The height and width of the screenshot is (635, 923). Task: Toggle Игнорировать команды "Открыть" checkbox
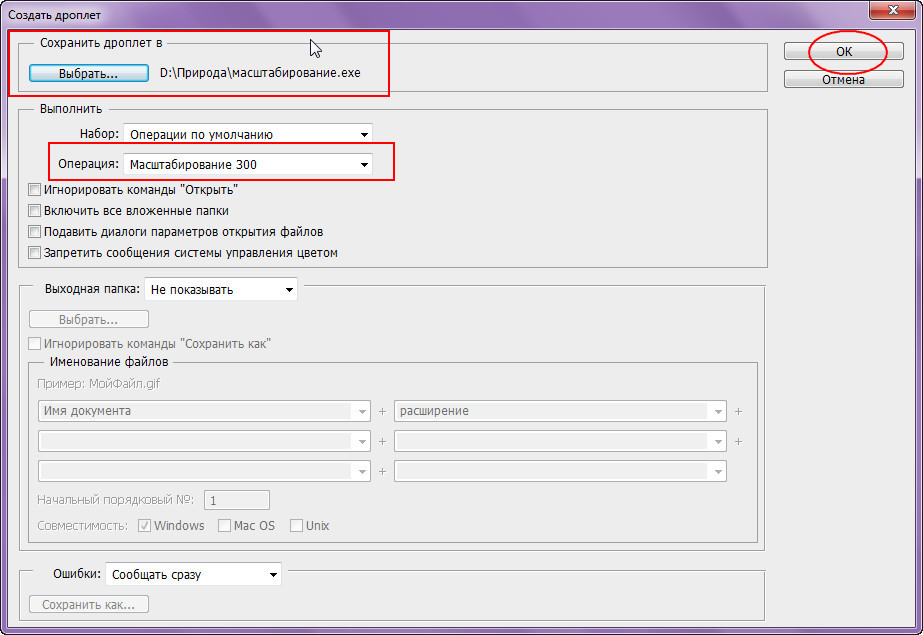(x=35, y=189)
